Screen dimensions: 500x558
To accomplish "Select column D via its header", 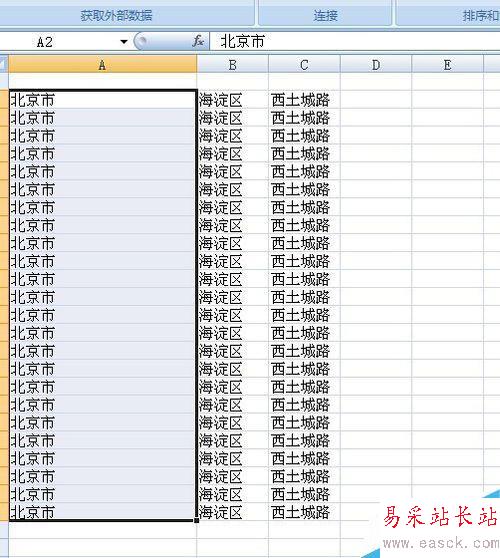I will click(376, 65).
